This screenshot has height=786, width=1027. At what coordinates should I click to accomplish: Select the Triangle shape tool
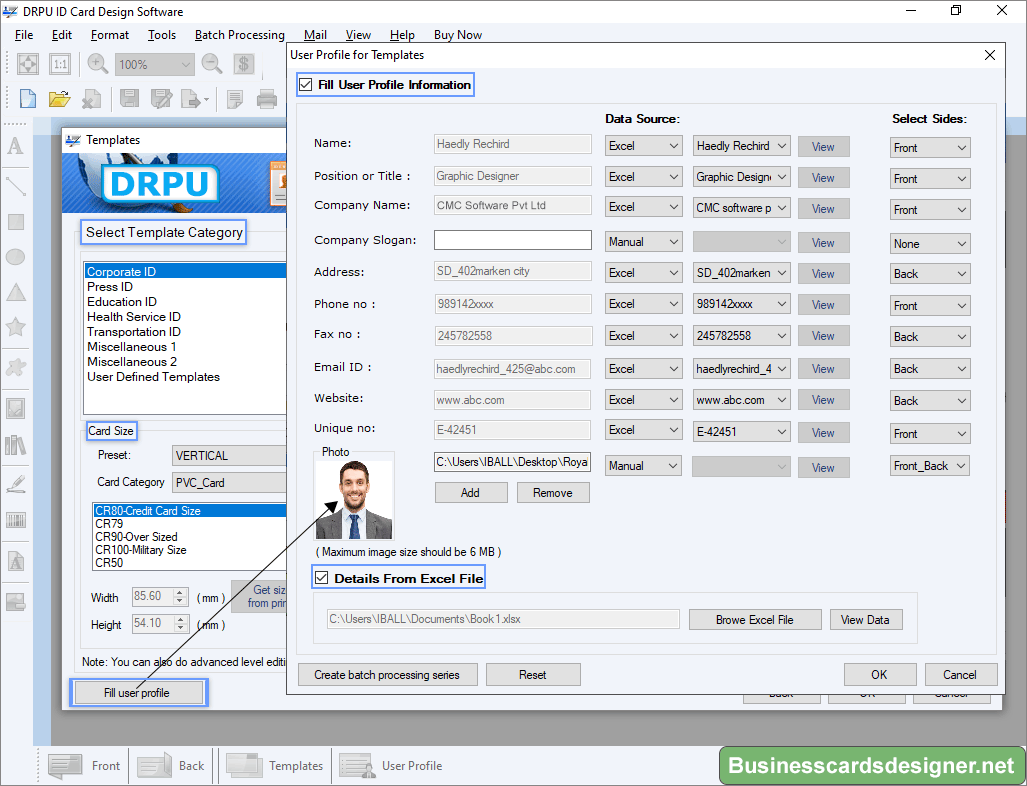16,292
